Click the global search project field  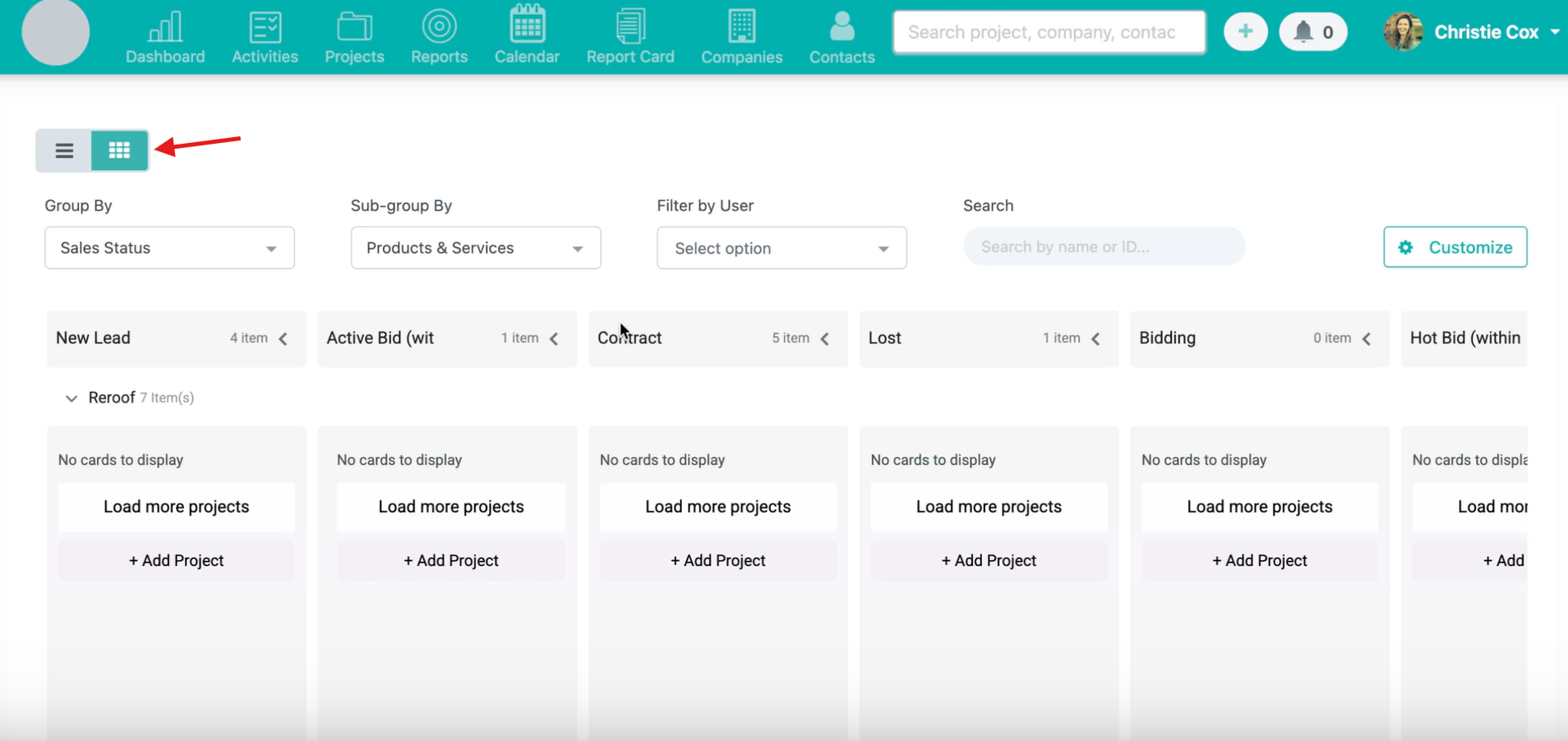pyautogui.click(x=1049, y=32)
